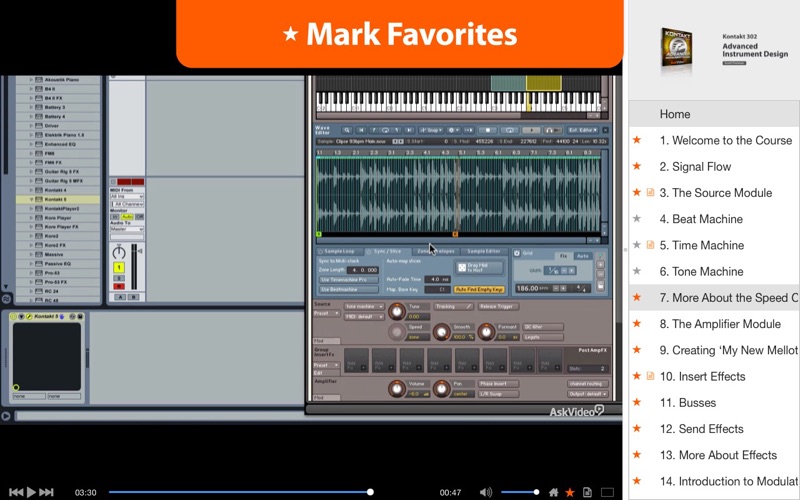
Task: Switch to the Sample Loop tab
Action: pos(339,252)
